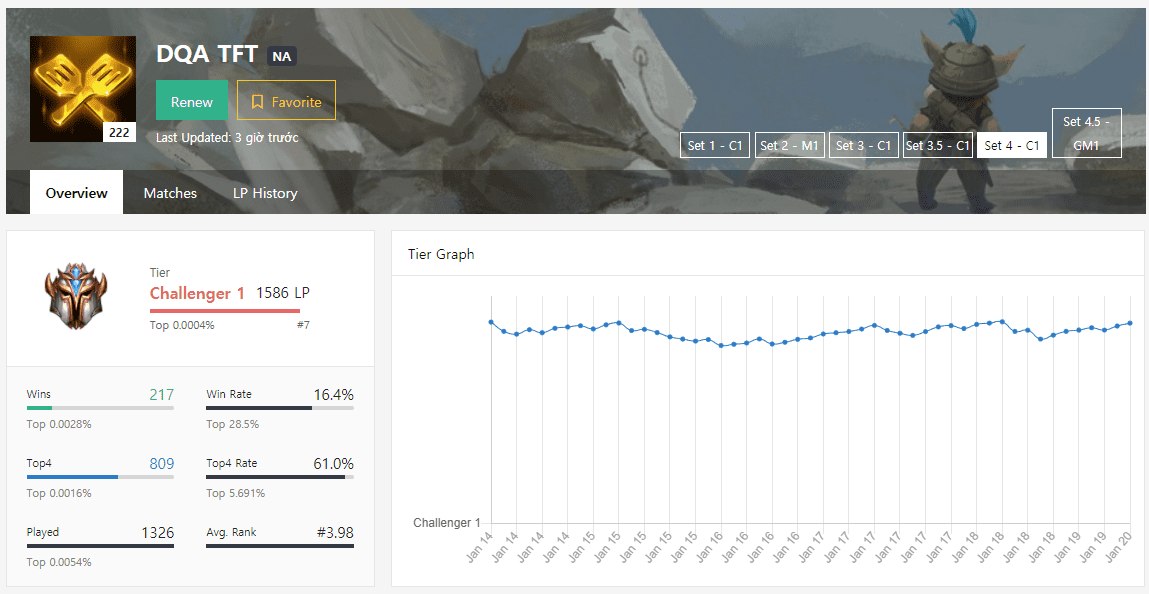Click the first data point on the tier graph
This screenshot has height=594, width=1149.
click(491, 322)
